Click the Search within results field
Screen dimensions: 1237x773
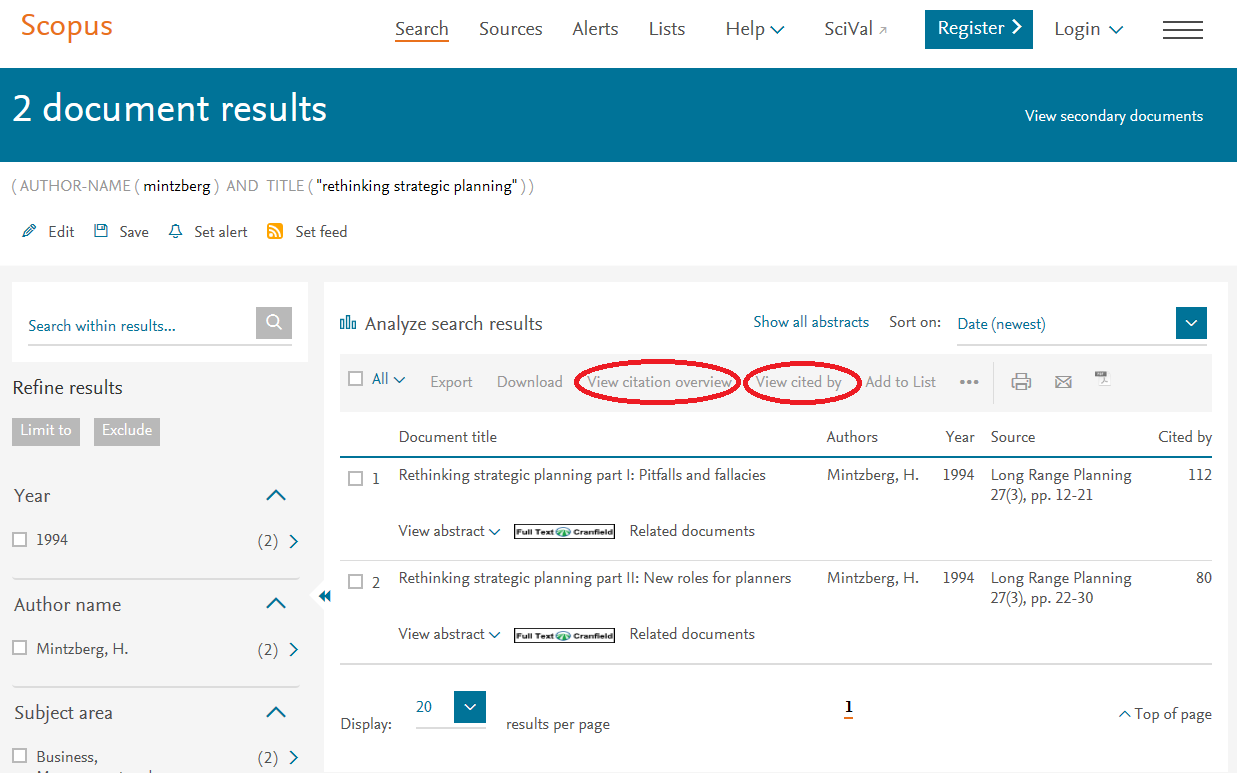point(140,325)
